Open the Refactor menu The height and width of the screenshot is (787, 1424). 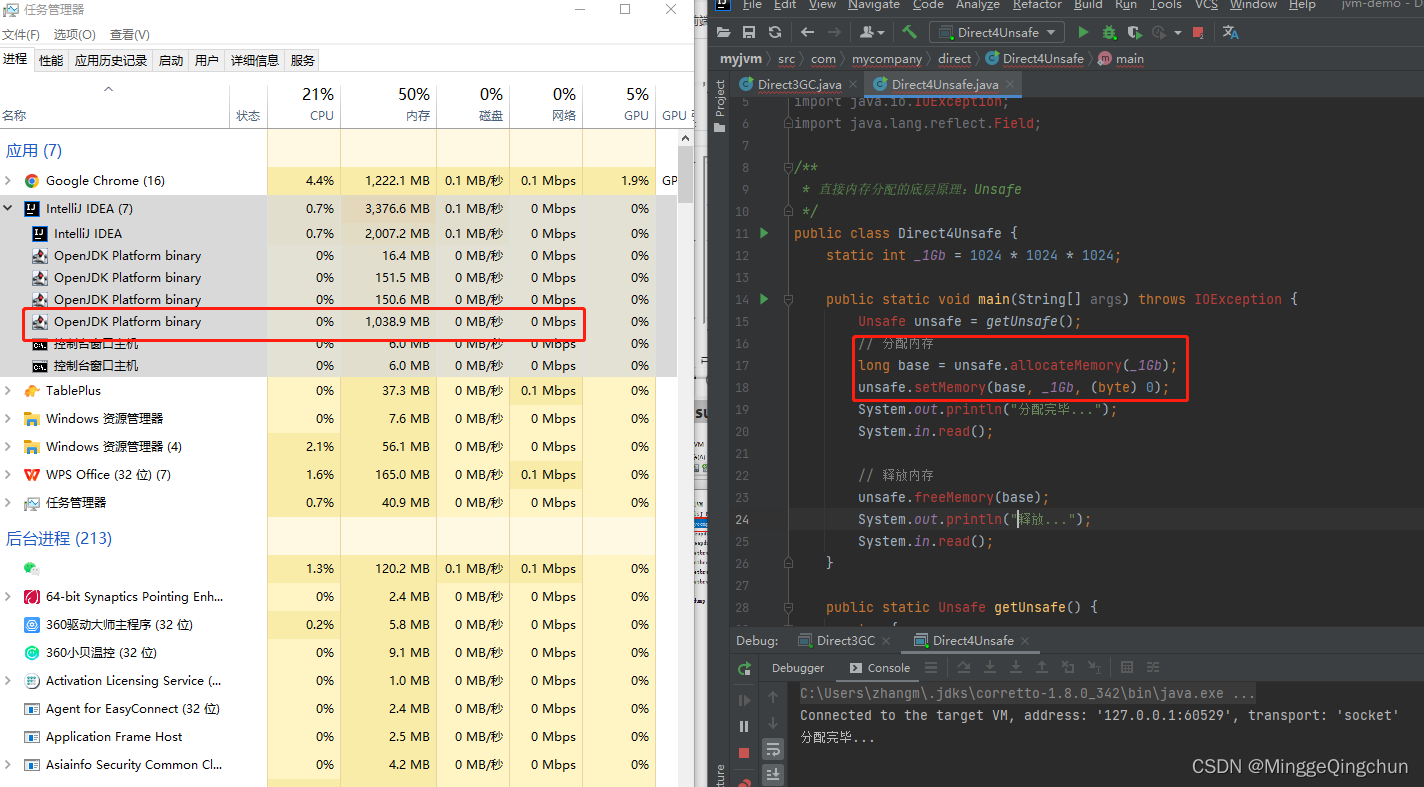click(1037, 5)
